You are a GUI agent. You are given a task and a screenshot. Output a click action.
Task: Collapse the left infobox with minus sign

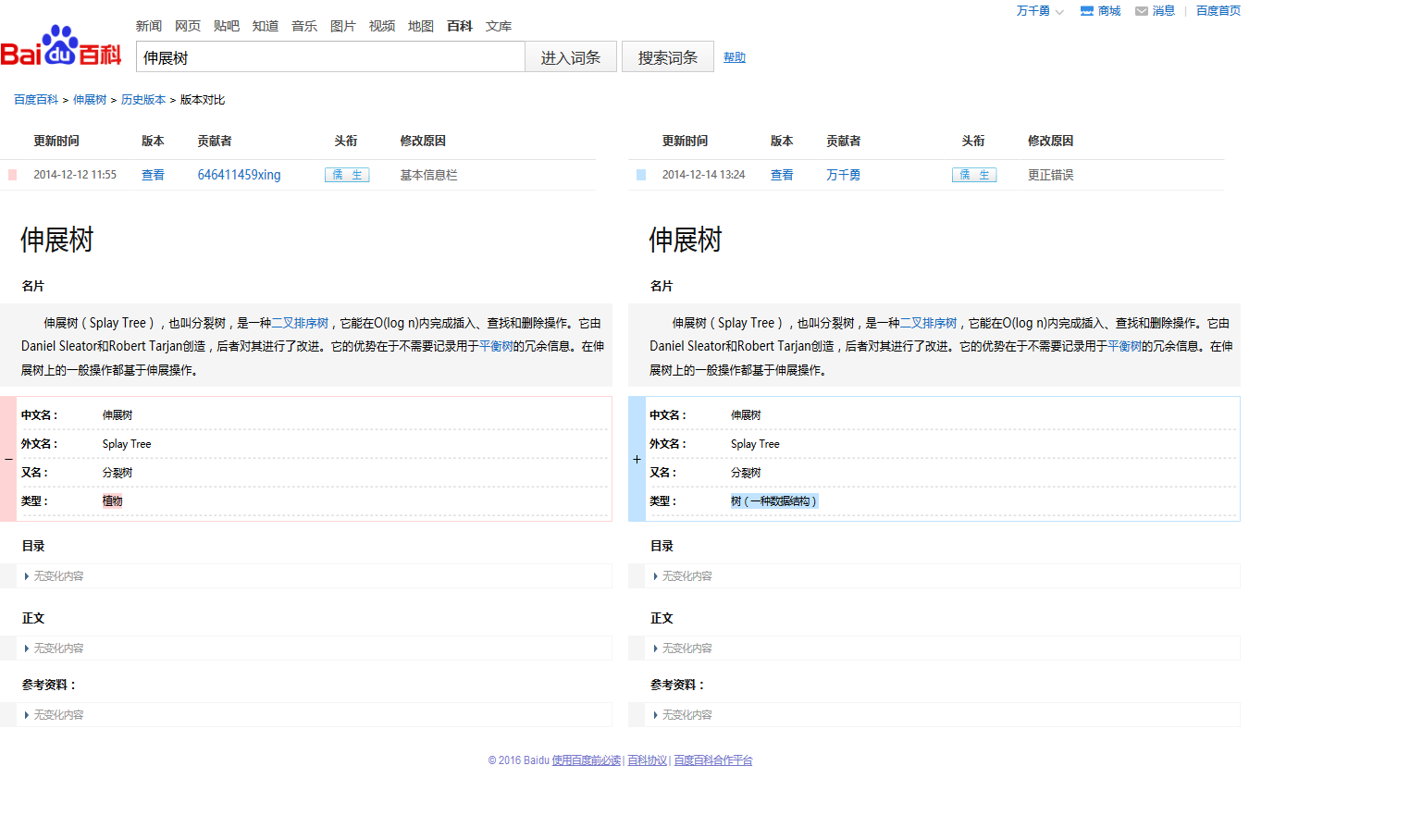pos(8,459)
